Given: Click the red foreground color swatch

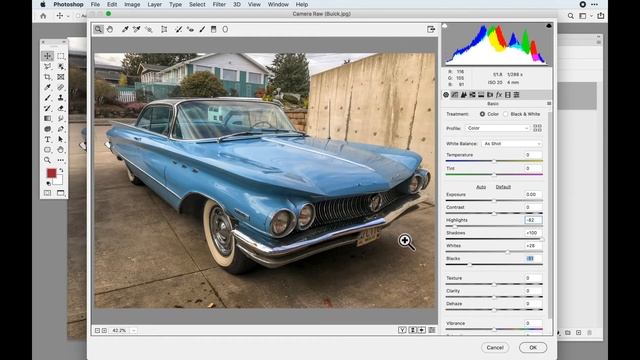Looking at the screenshot, I should tap(51, 173).
